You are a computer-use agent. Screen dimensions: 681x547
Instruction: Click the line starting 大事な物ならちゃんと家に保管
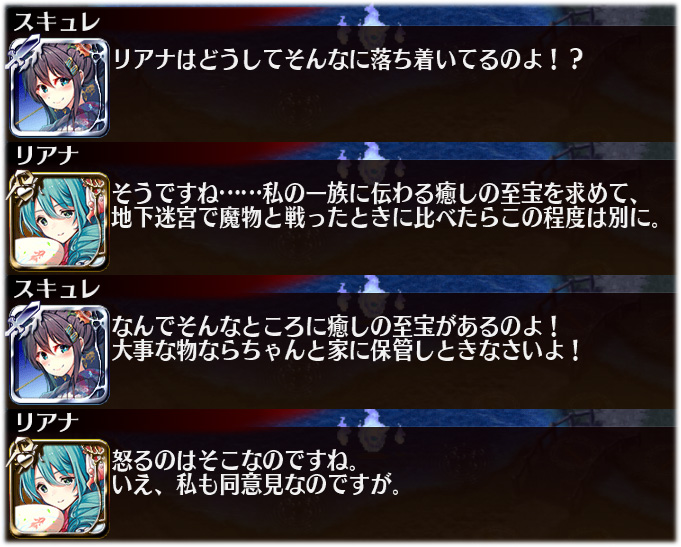[x=346, y=351]
